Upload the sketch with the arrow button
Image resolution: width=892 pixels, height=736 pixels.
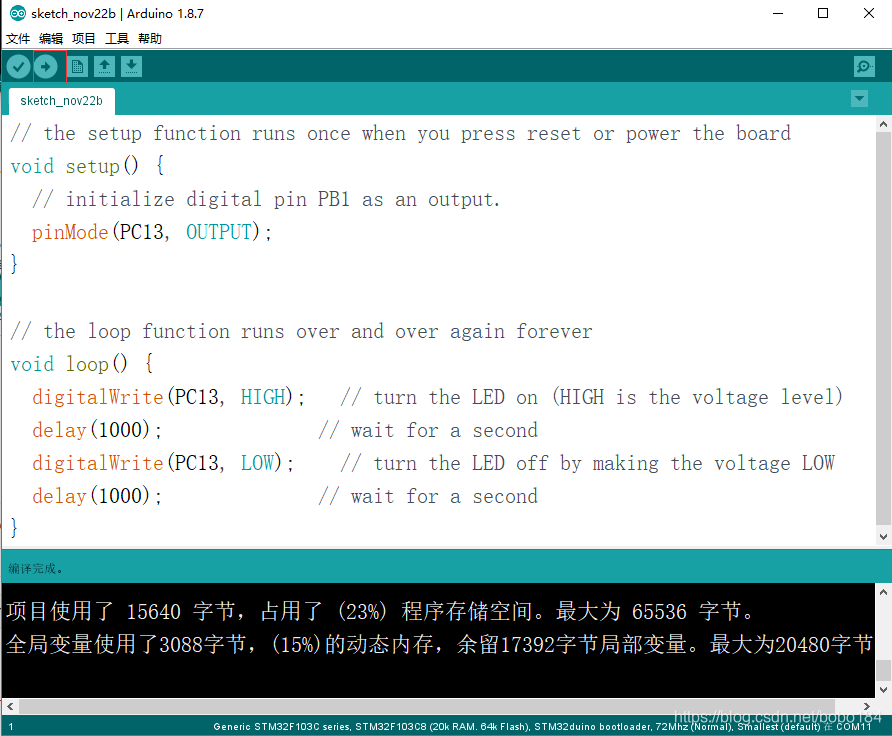[x=46, y=67]
